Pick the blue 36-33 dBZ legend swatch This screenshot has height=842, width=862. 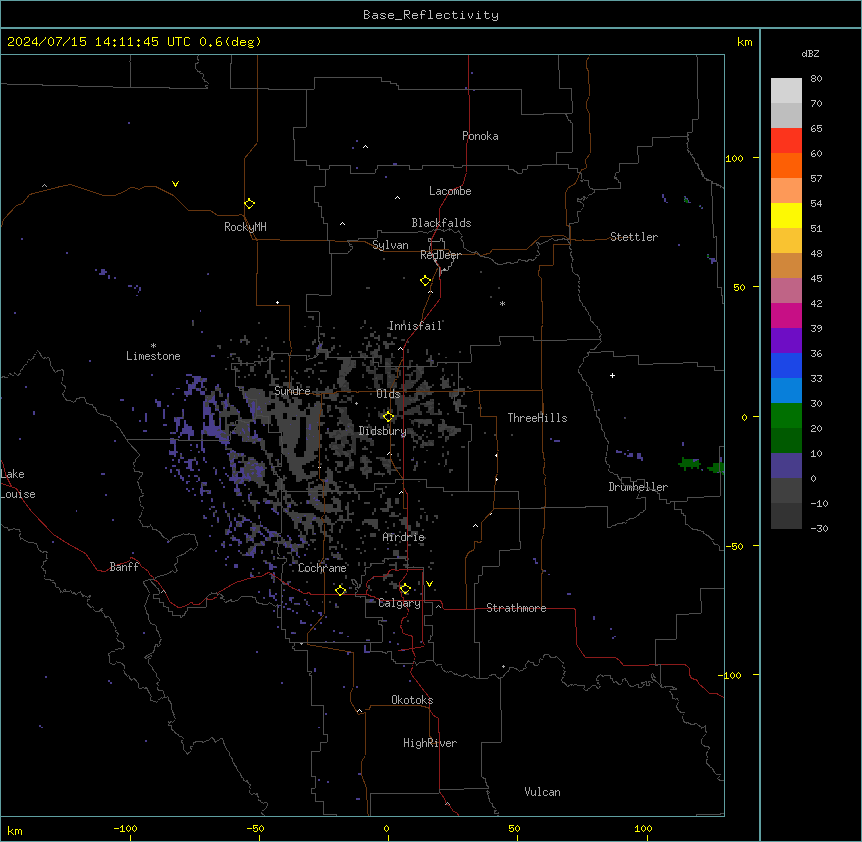[x=786, y=365]
